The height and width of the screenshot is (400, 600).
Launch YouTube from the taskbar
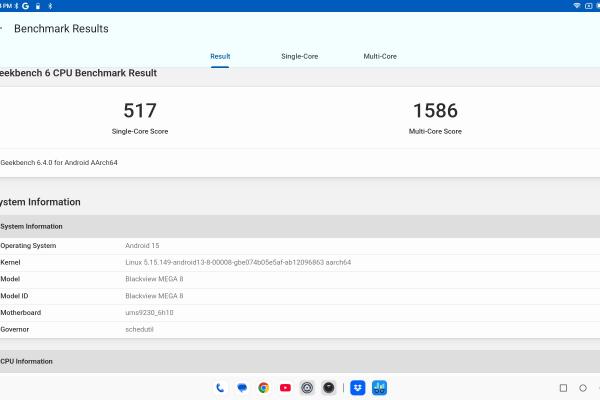[x=285, y=388]
